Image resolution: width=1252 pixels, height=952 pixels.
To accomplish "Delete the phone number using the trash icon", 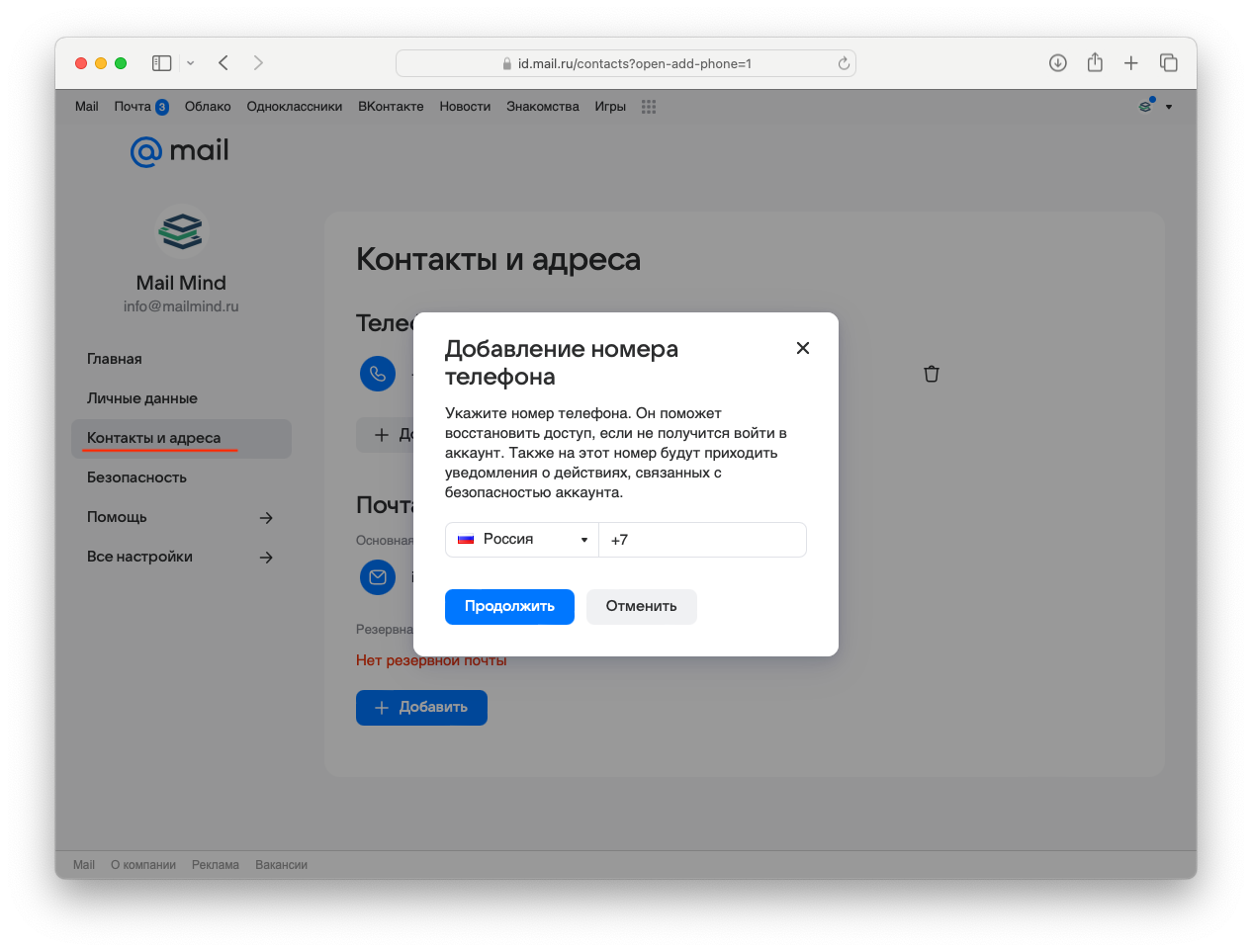I will pos(931,374).
